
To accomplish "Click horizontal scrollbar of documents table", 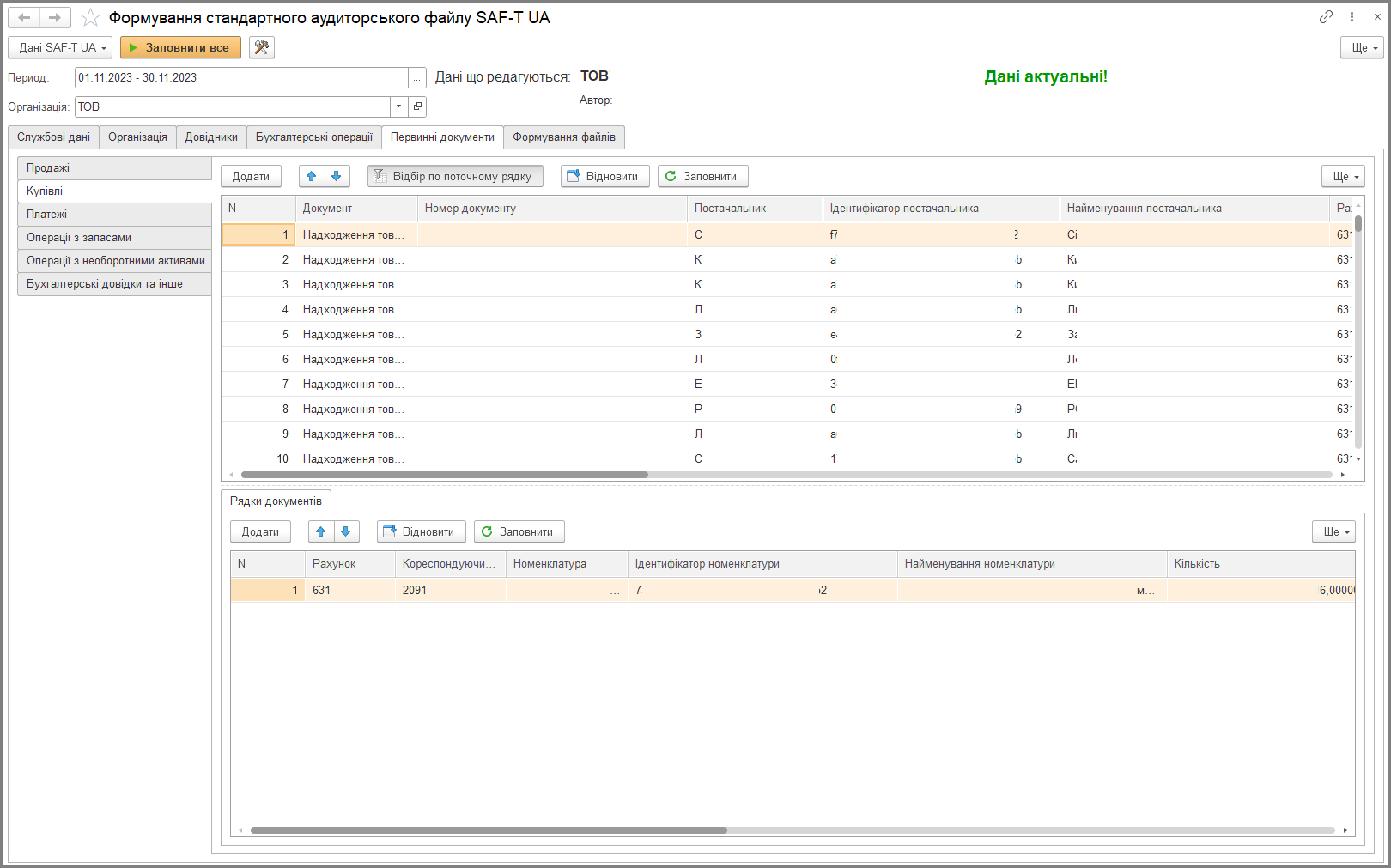I will coord(444,475).
